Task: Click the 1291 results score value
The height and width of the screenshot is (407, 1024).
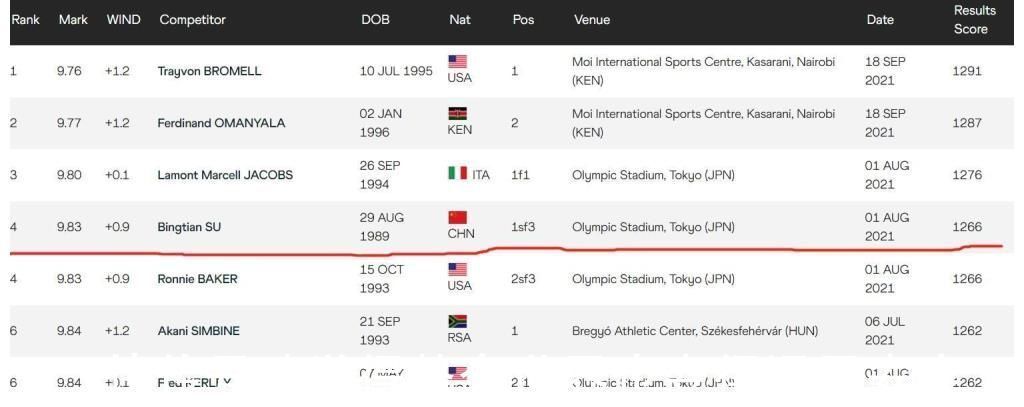Action: 967,72
